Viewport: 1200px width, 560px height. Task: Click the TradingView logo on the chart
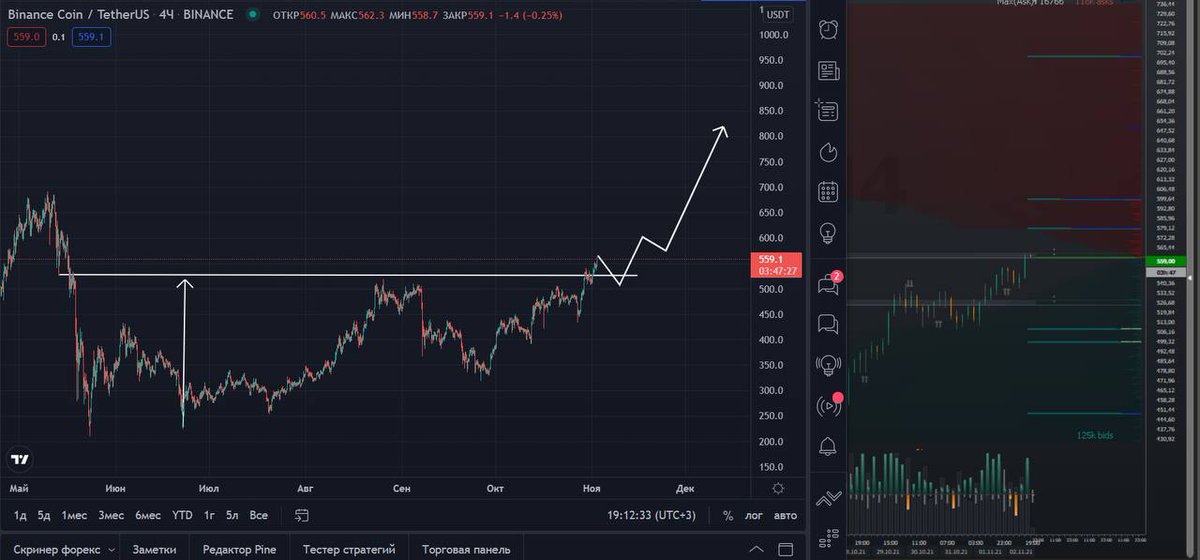20,459
